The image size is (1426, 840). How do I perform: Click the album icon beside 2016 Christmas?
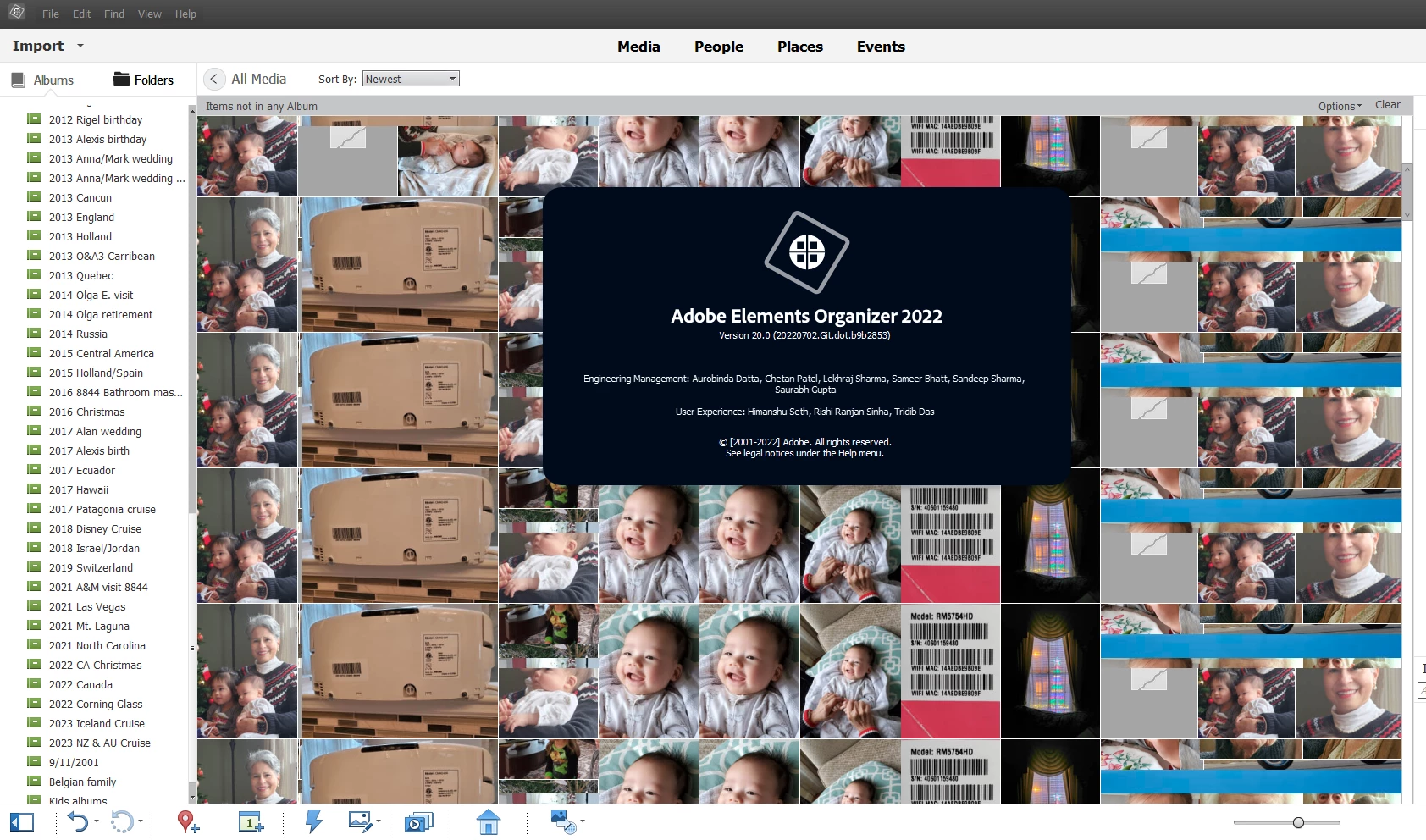(34, 411)
